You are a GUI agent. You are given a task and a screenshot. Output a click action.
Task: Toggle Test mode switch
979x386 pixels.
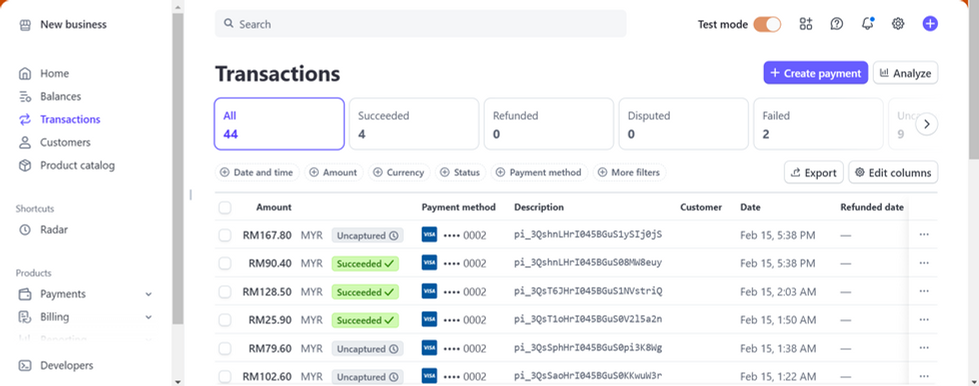point(767,24)
